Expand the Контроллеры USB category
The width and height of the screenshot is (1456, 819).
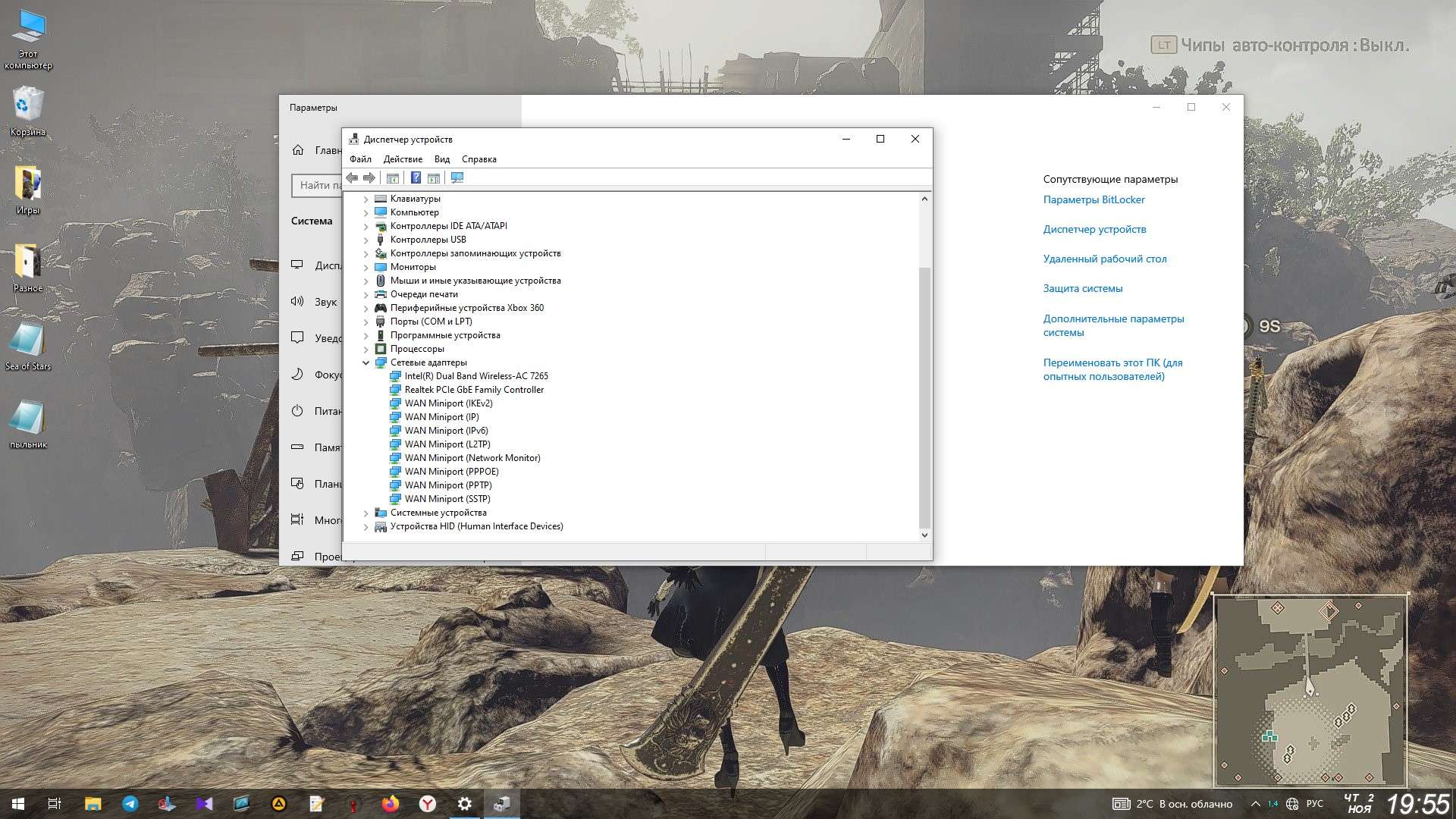pyautogui.click(x=366, y=240)
